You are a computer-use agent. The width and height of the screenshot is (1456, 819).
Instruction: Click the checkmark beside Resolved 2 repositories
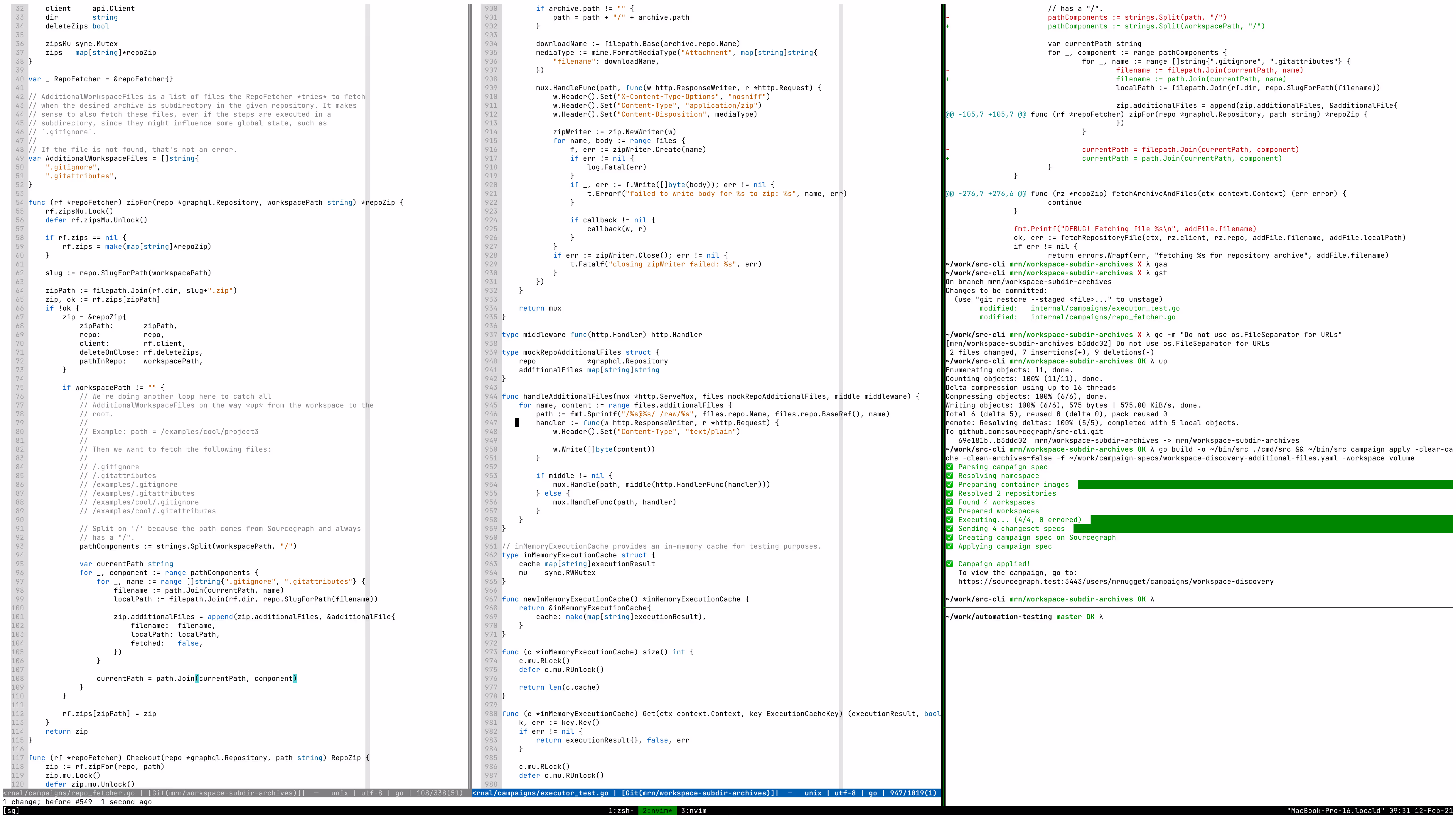pyautogui.click(x=950, y=493)
